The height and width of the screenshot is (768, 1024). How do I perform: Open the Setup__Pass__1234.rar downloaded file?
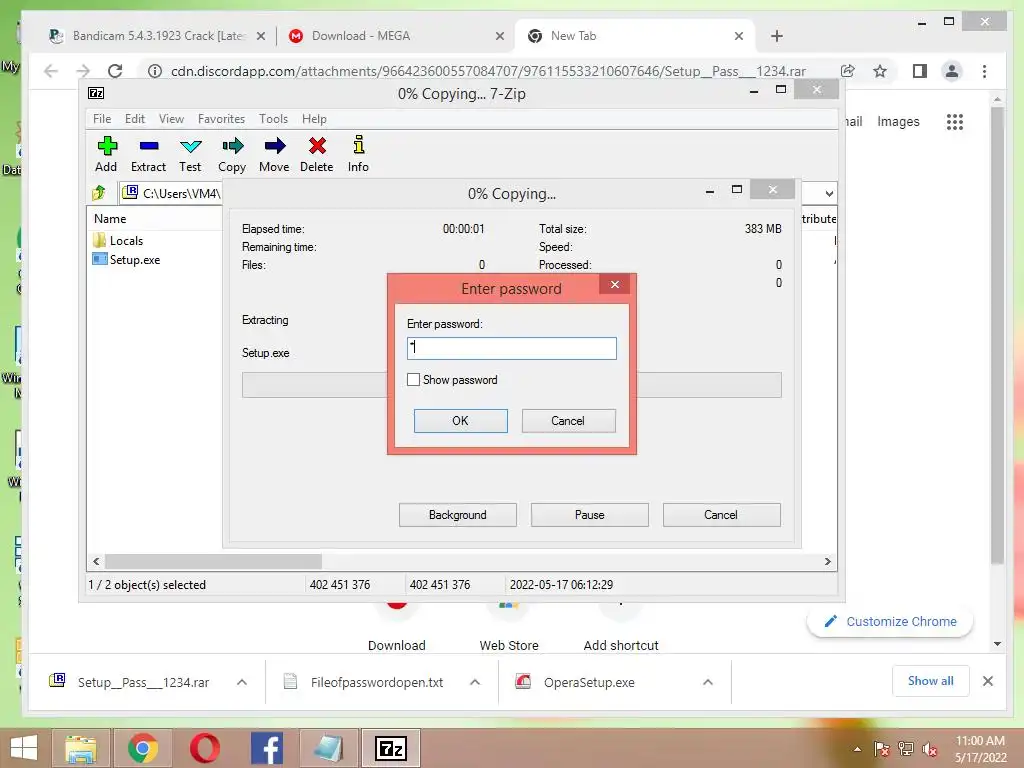(x=142, y=682)
